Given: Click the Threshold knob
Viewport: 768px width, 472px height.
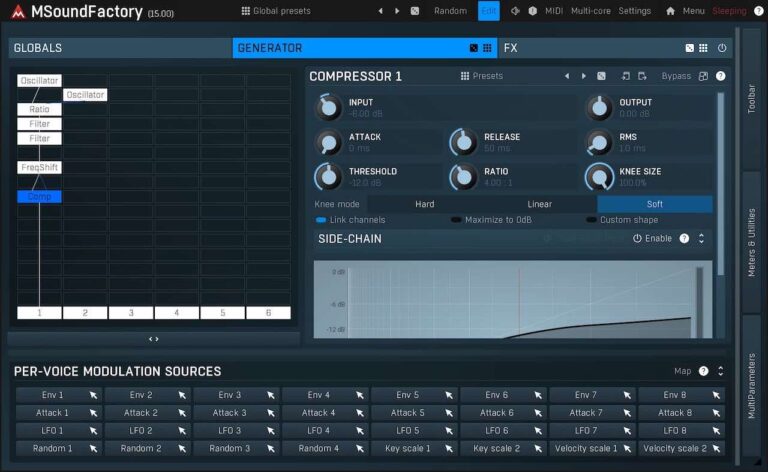Looking at the screenshot, I should pos(327,177).
